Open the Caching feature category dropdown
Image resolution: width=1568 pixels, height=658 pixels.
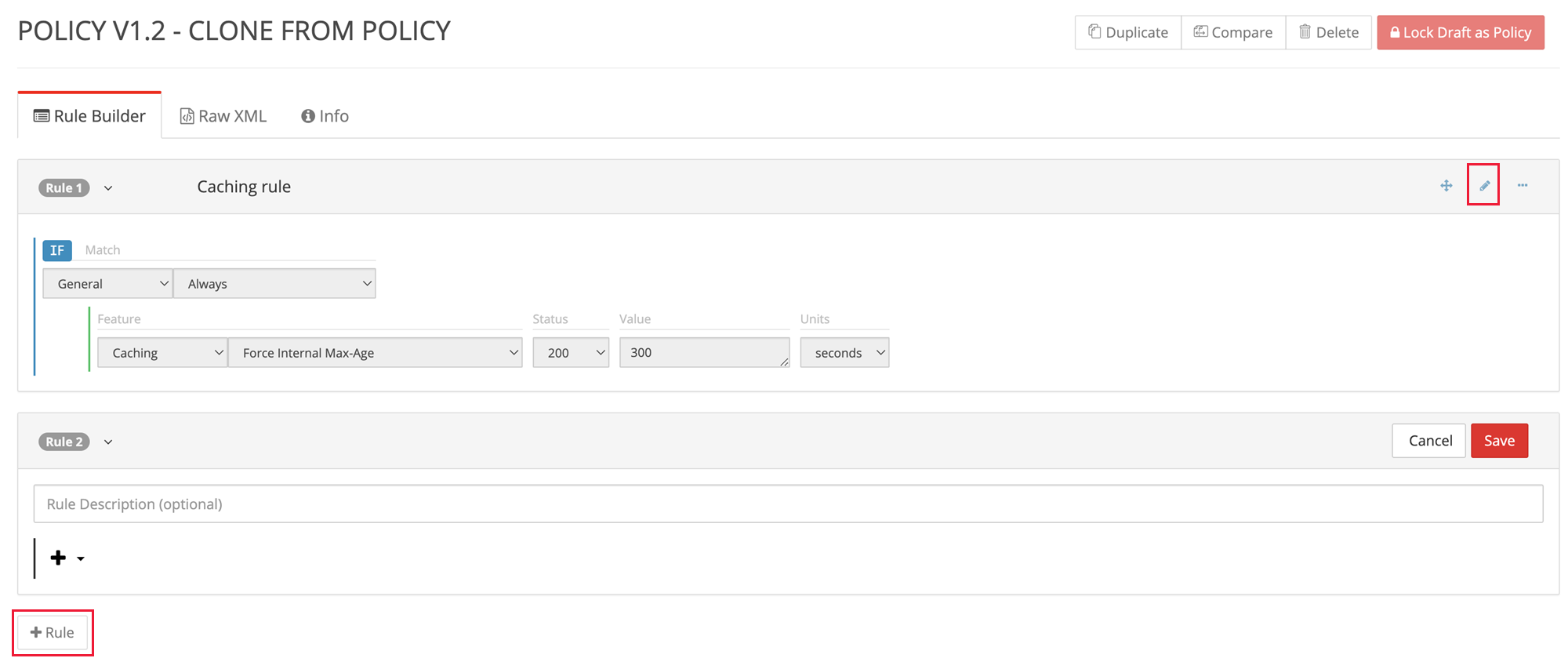pos(162,353)
